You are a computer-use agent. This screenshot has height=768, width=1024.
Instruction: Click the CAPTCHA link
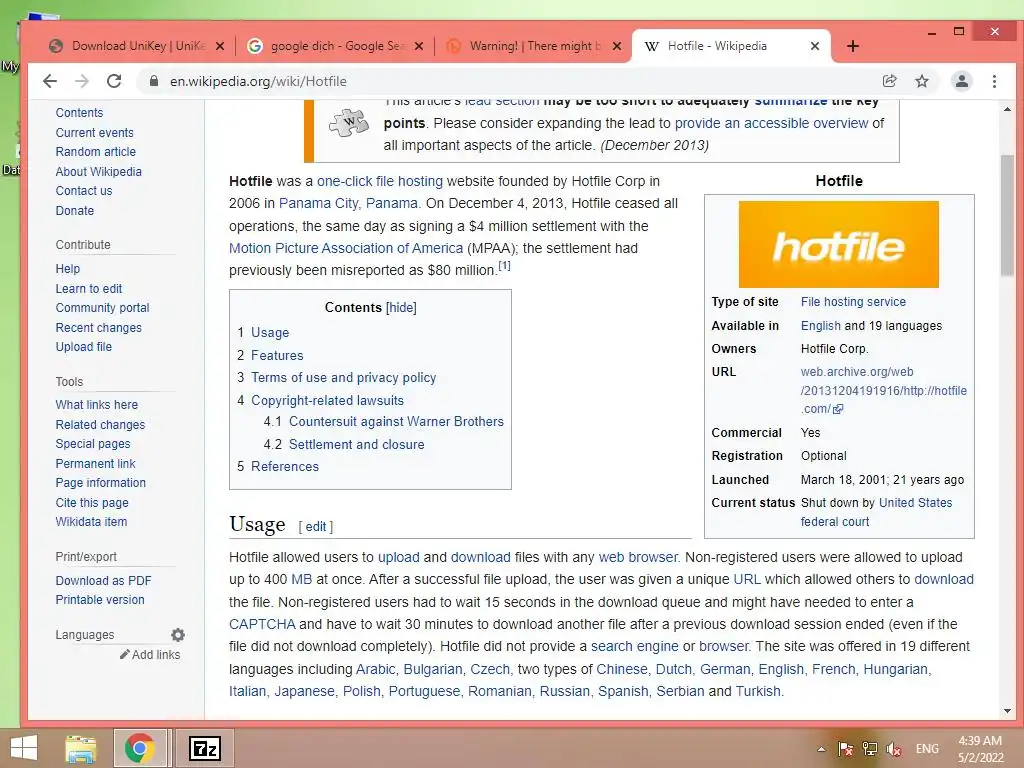(x=262, y=624)
